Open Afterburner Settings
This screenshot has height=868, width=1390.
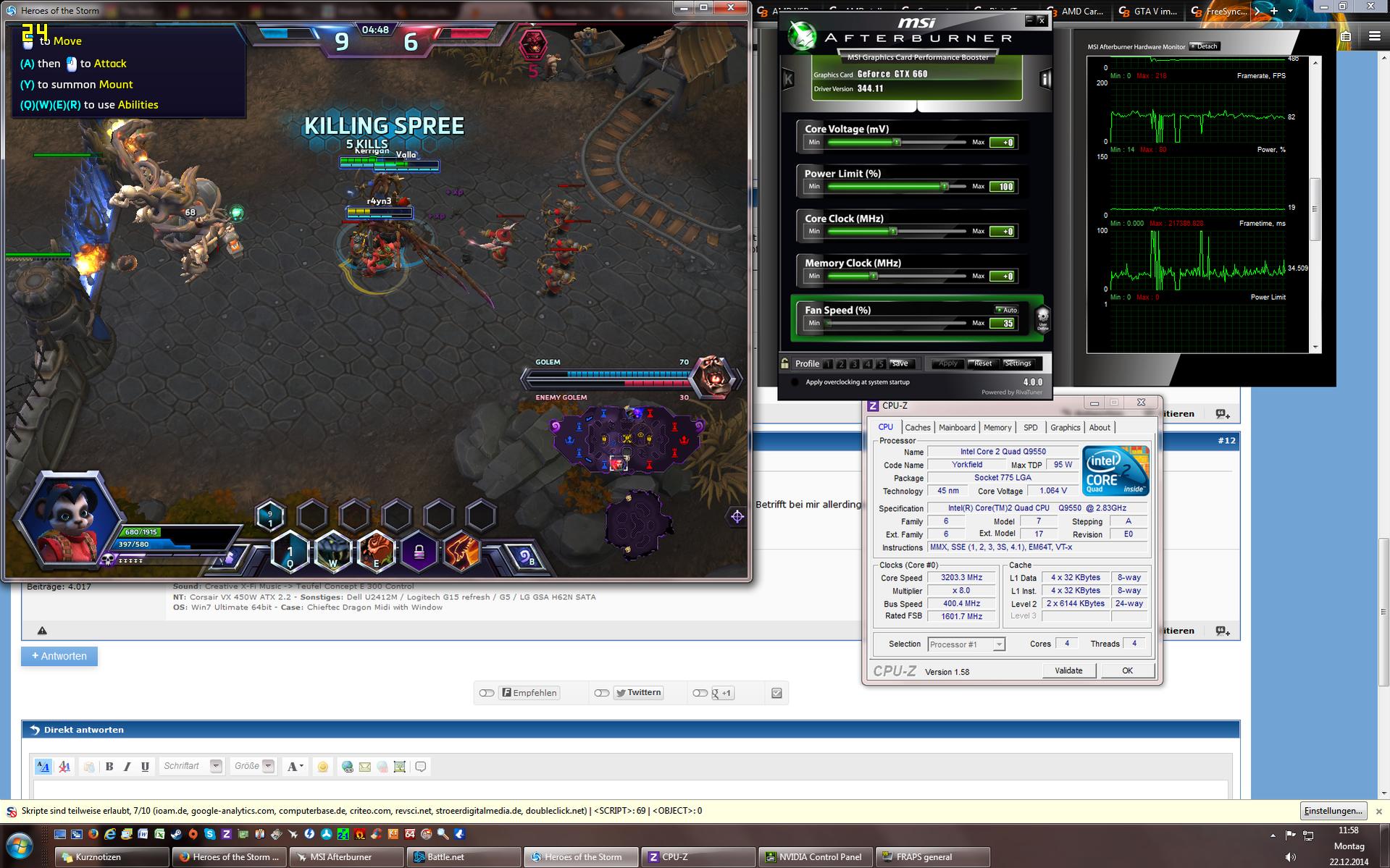1018,363
